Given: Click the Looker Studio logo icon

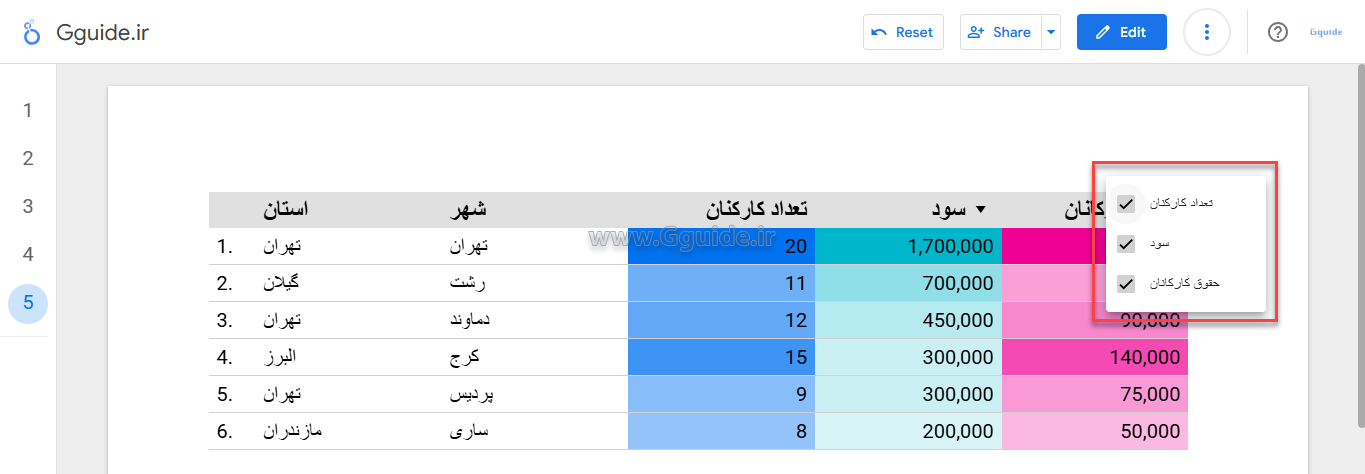Looking at the screenshot, I should [32, 32].
